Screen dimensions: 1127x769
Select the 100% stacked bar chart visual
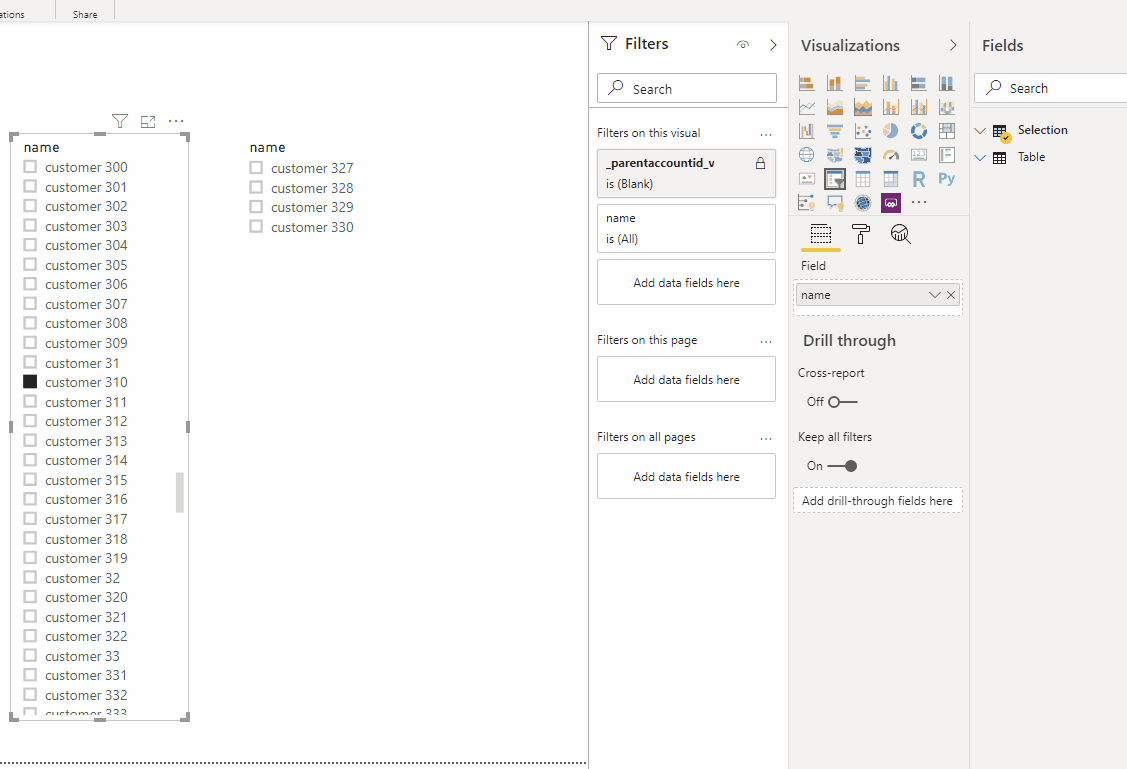click(x=919, y=83)
